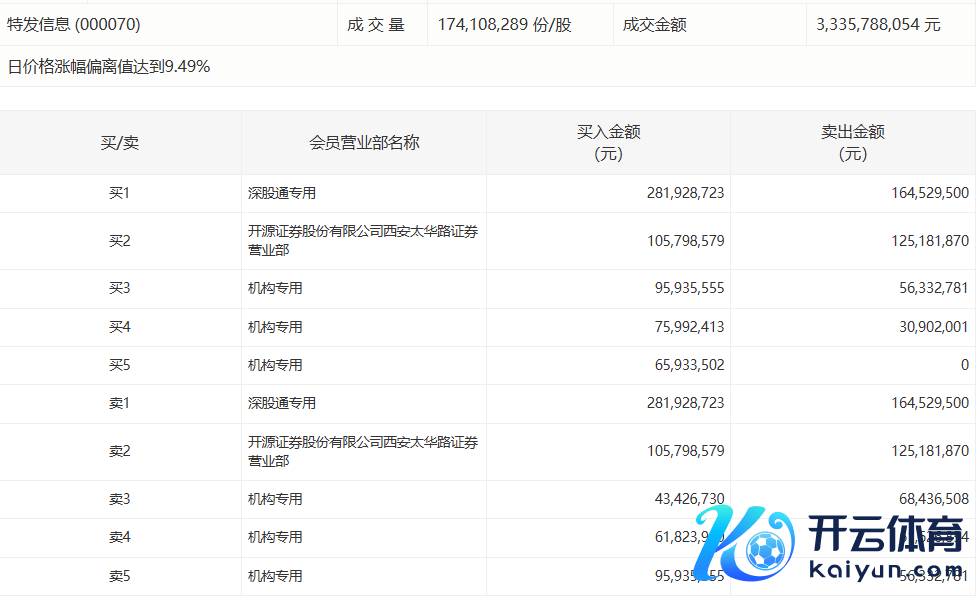This screenshot has height=603, width=978.
Task: Click the 卖1 row label
Action: 120,403
